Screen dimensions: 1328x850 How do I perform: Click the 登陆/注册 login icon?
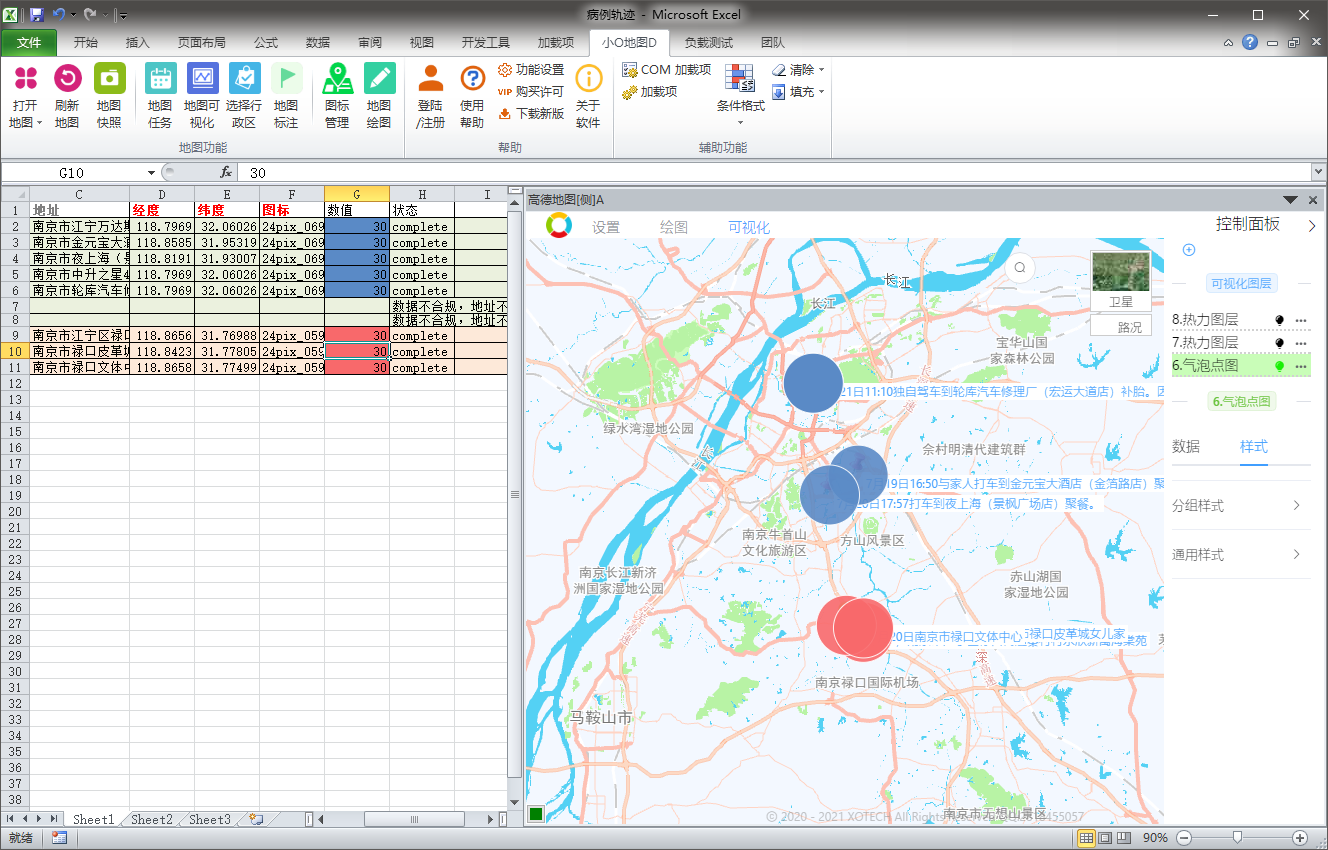tap(430, 80)
